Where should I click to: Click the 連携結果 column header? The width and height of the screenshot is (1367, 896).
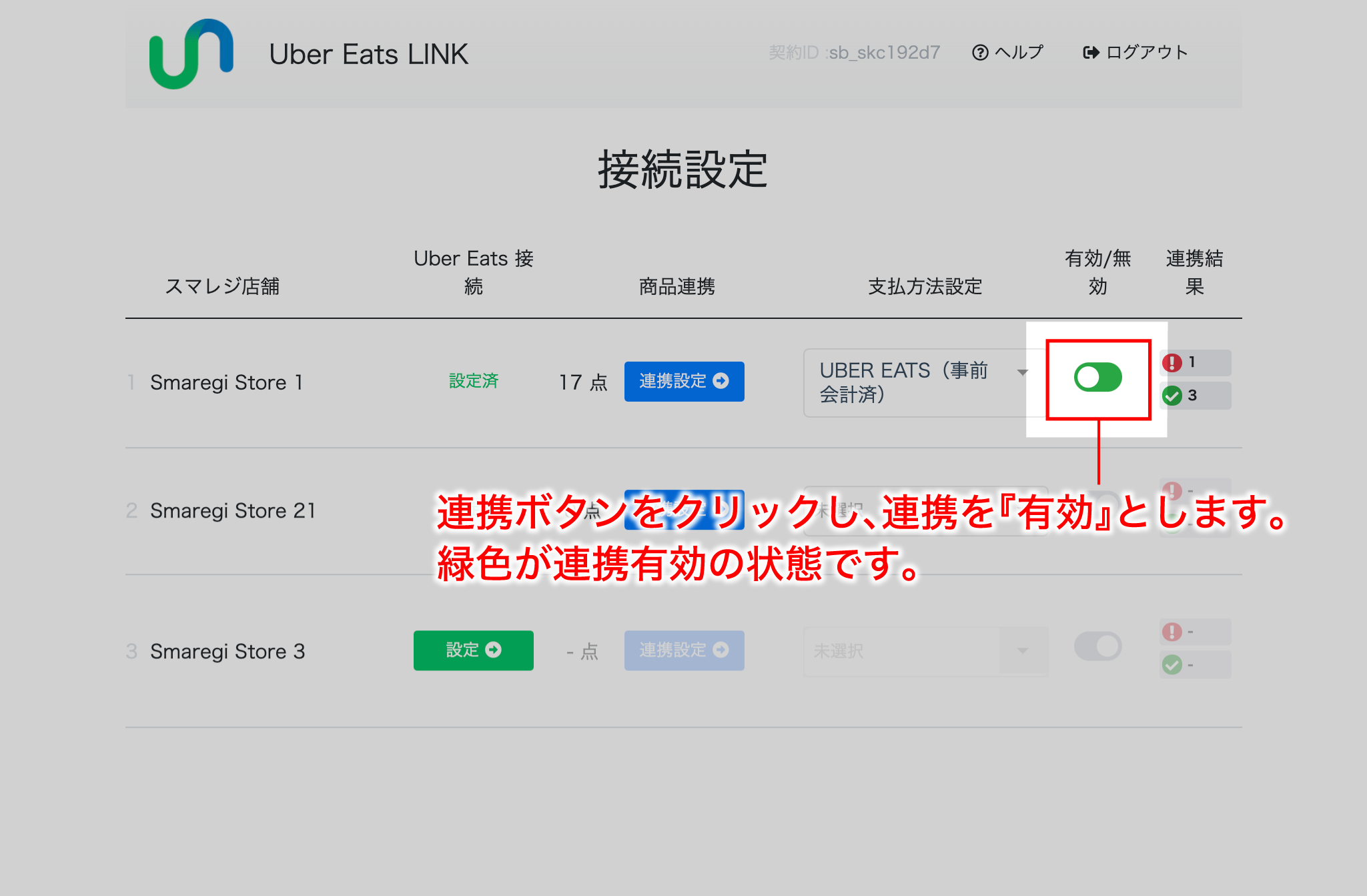point(1194,272)
